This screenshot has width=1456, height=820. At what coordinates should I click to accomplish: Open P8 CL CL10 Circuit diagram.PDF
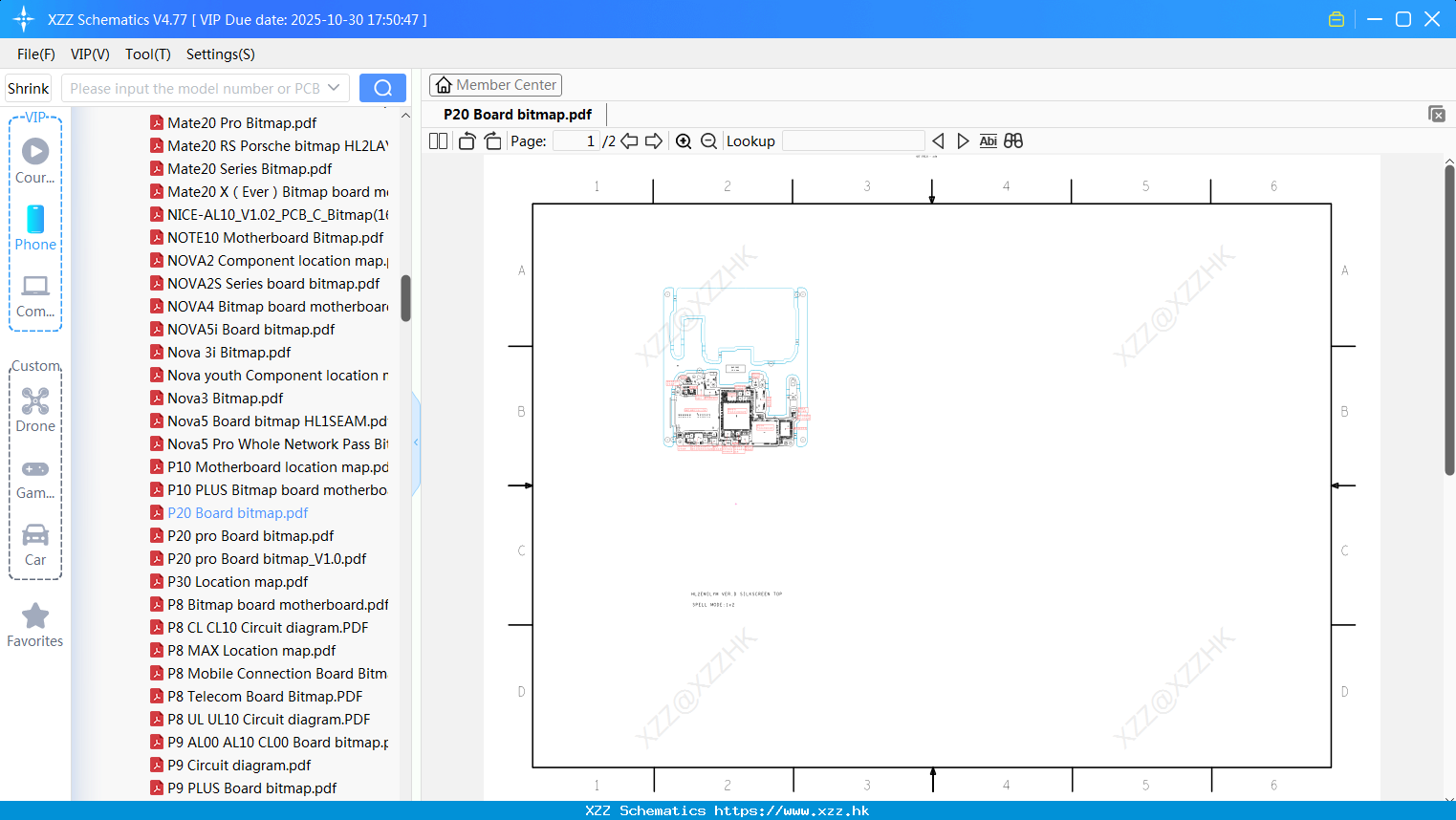[x=259, y=627]
